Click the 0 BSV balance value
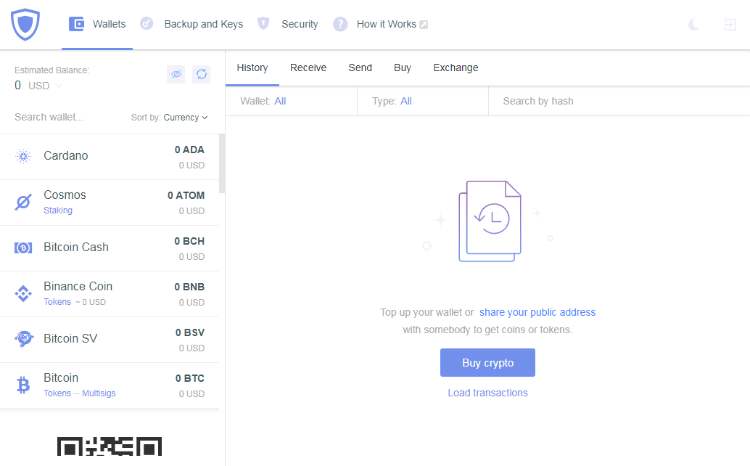Image resolution: width=750 pixels, height=466 pixels. pyautogui.click(x=190, y=333)
